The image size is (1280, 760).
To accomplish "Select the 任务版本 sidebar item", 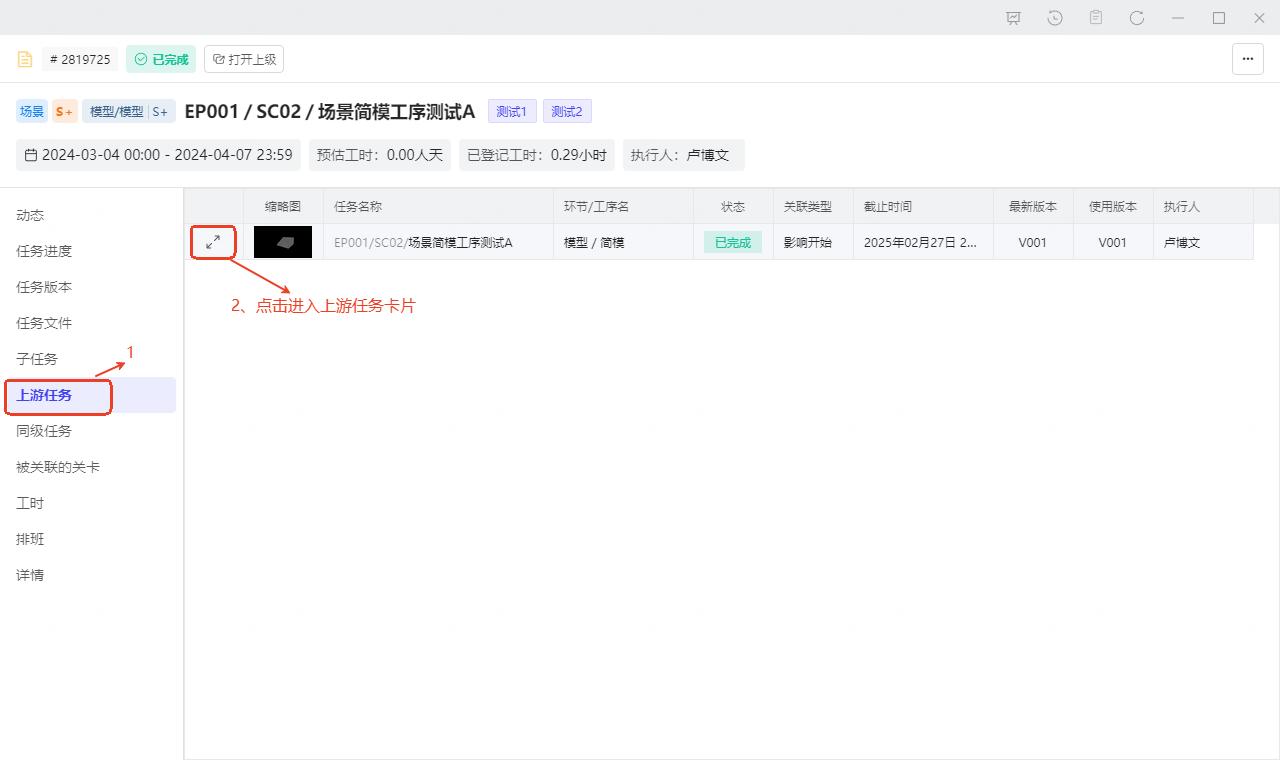I will 44,287.
